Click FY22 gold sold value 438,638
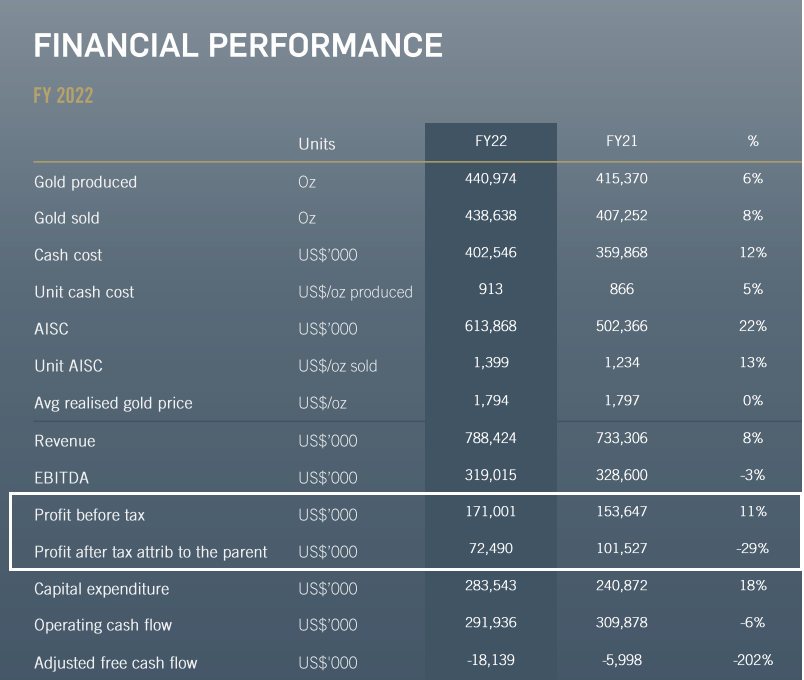804x680 pixels. pyautogui.click(x=491, y=215)
